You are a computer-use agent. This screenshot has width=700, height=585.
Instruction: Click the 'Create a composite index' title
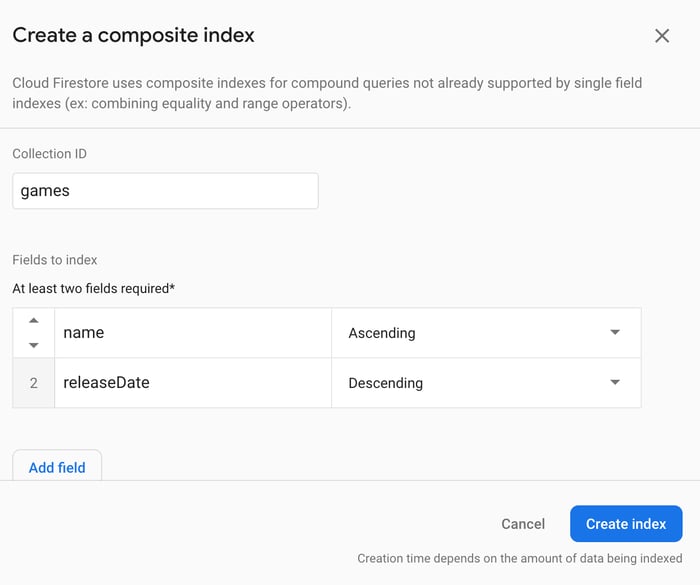pos(133,36)
